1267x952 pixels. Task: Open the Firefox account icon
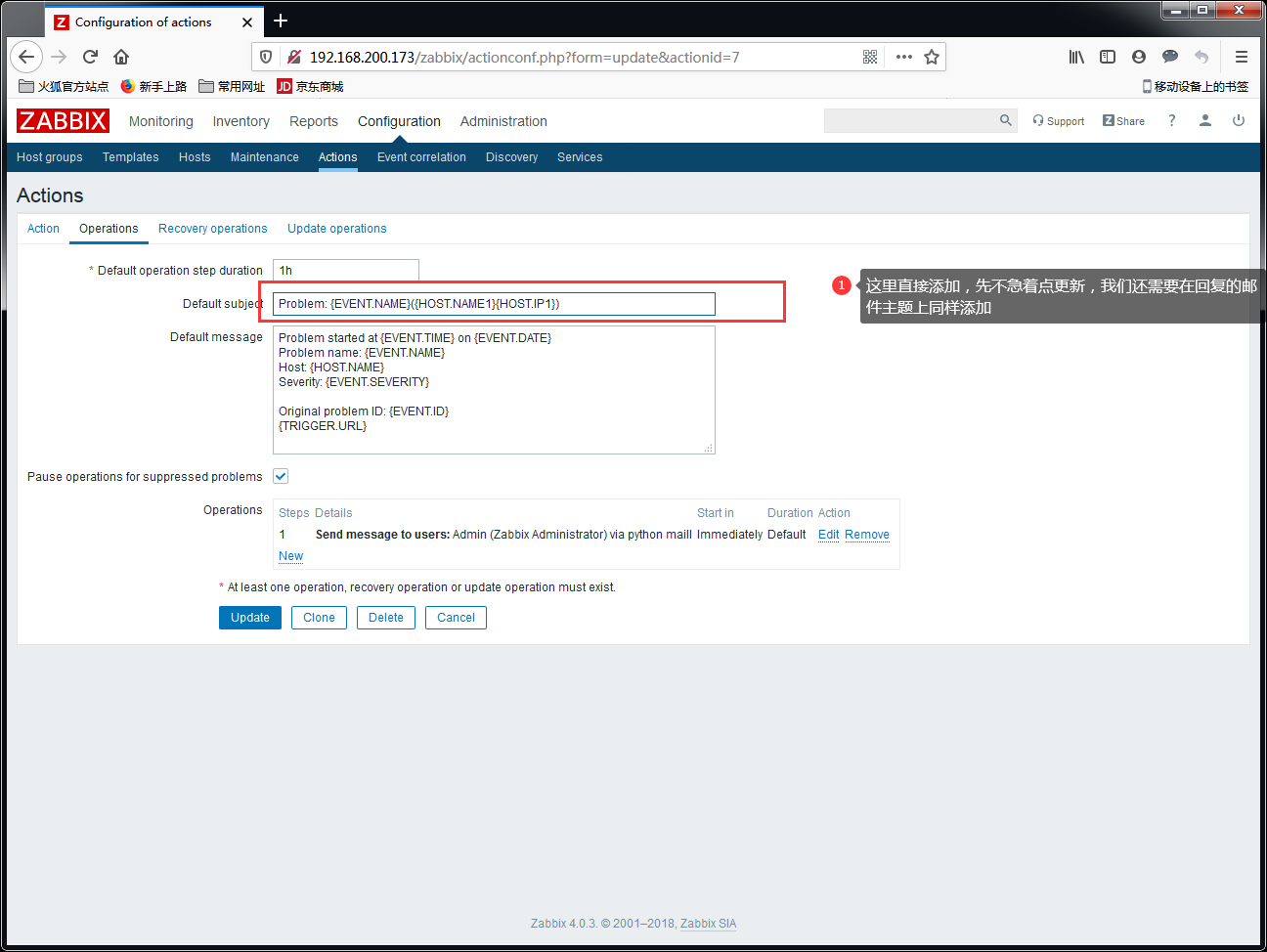click(1139, 57)
